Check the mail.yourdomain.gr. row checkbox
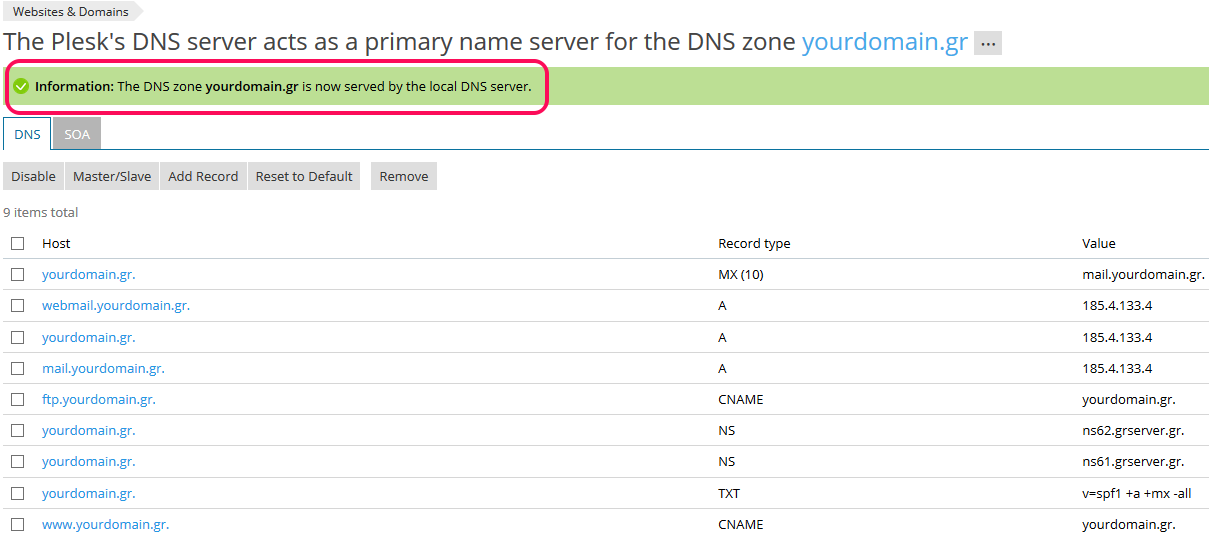 [x=17, y=368]
